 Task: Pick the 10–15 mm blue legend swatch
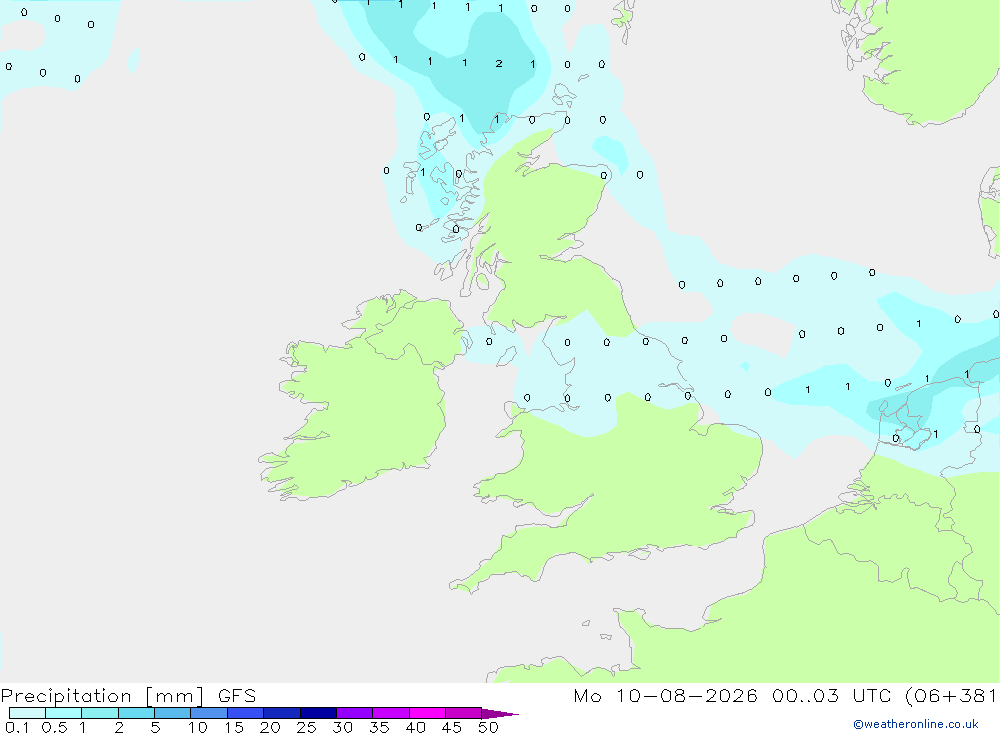pos(209,713)
